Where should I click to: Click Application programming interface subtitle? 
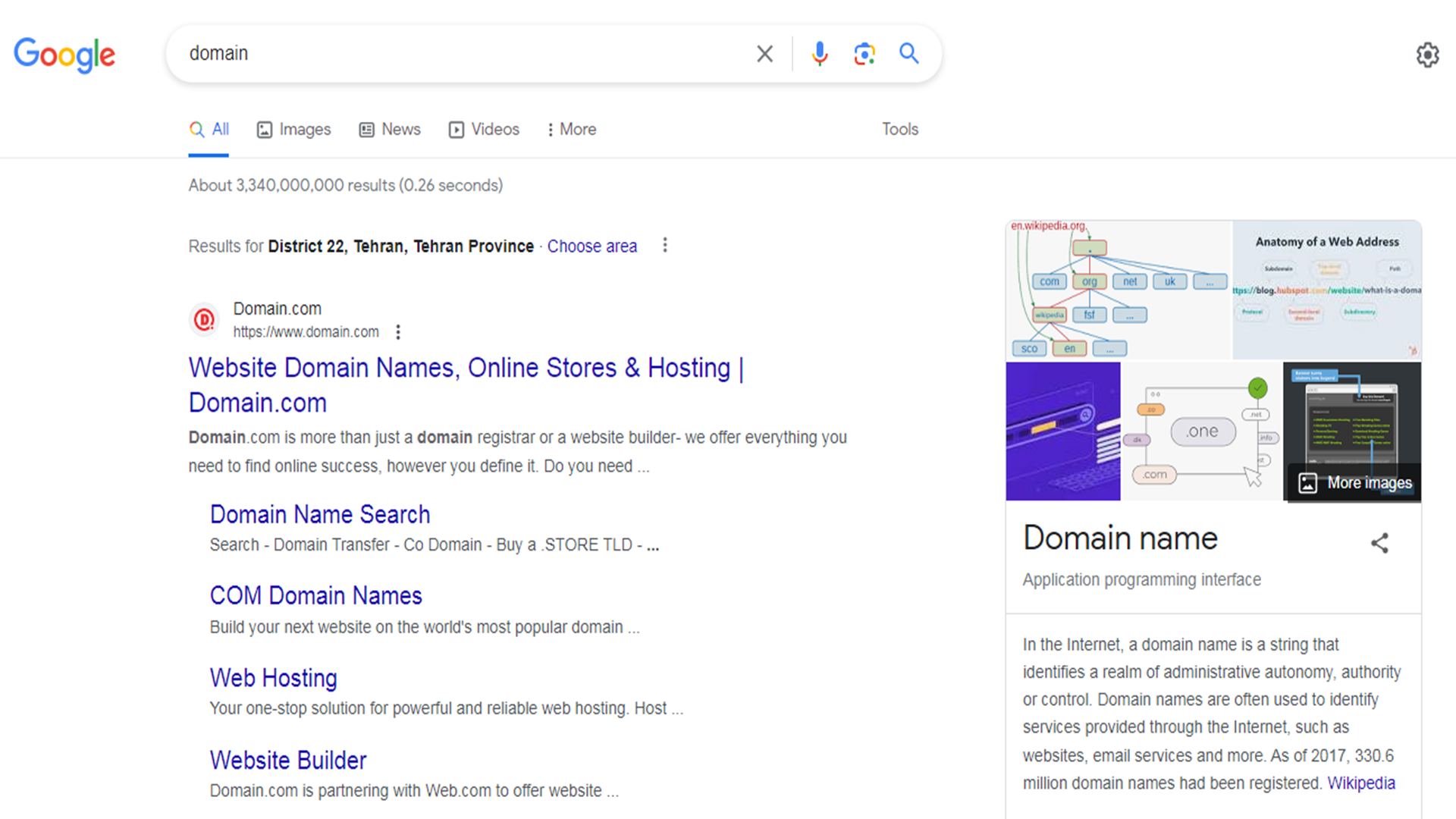(x=1141, y=580)
